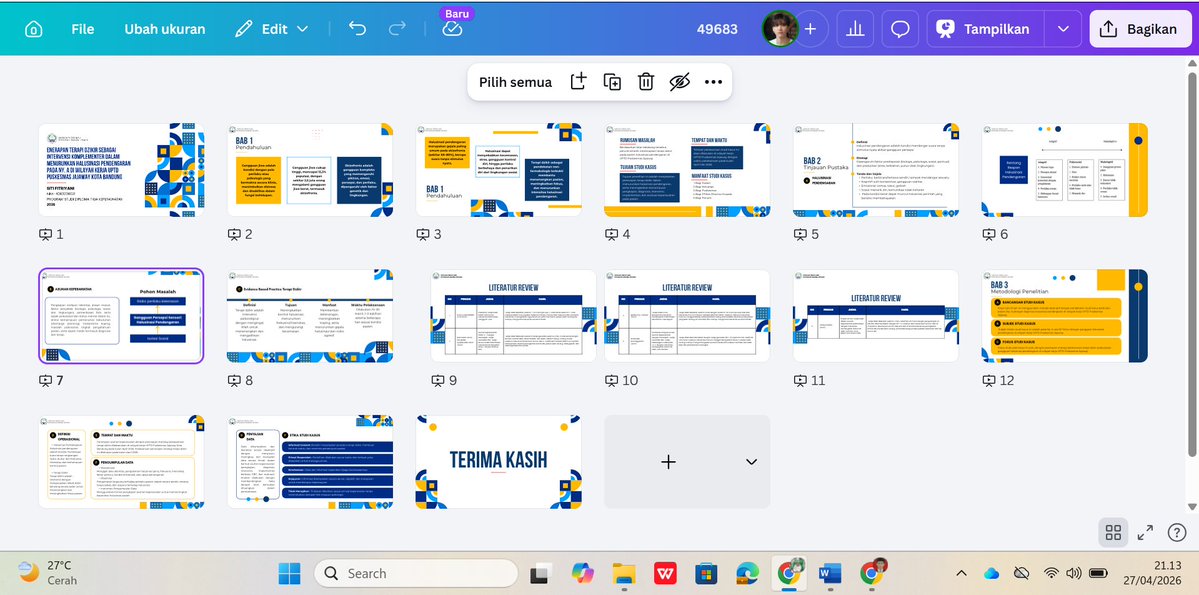The height and width of the screenshot is (595, 1199).
Task: Select slide 8 Evidence Based Practice
Action: [310, 316]
